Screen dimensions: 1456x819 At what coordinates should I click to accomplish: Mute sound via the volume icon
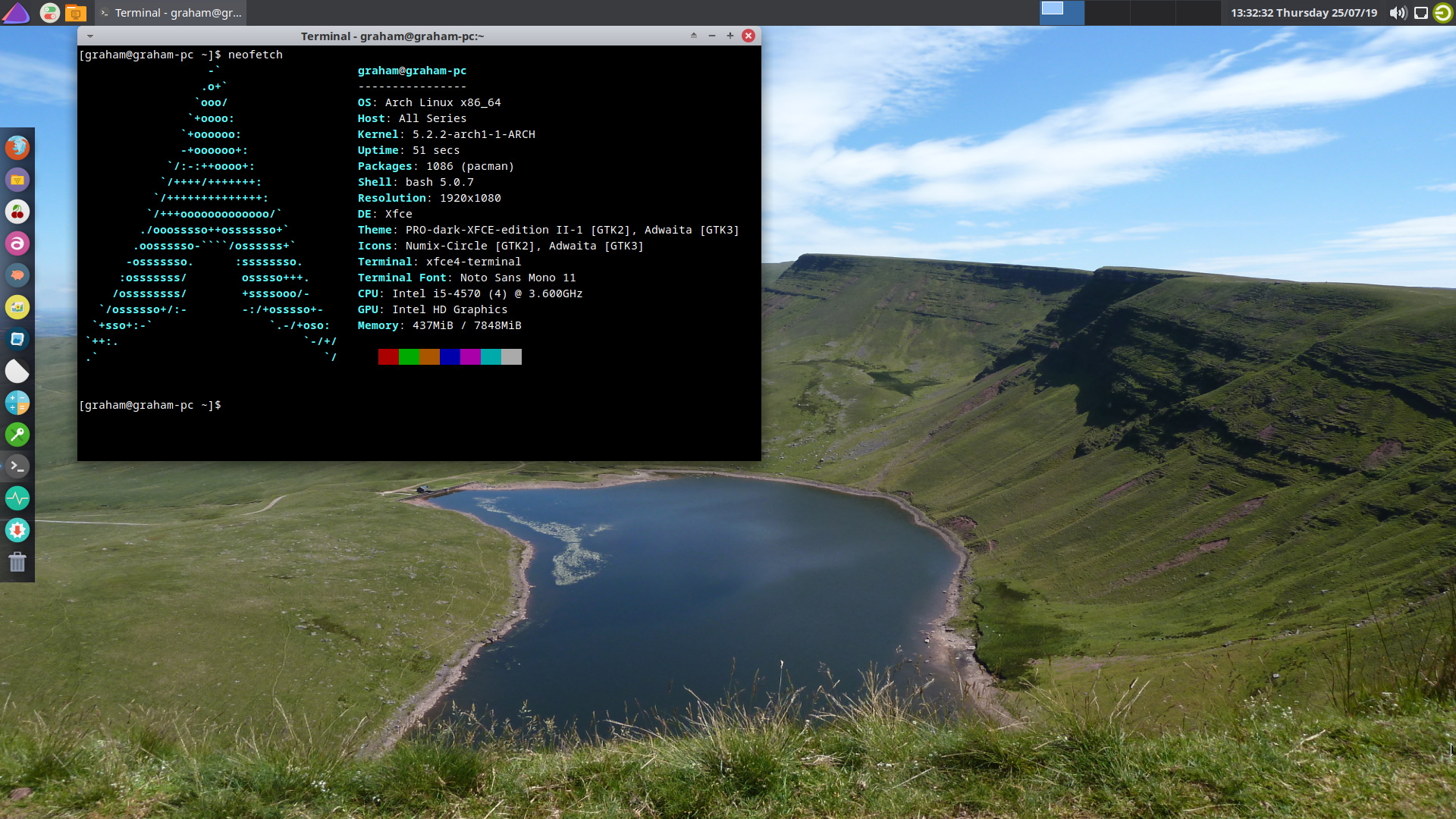(1397, 13)
